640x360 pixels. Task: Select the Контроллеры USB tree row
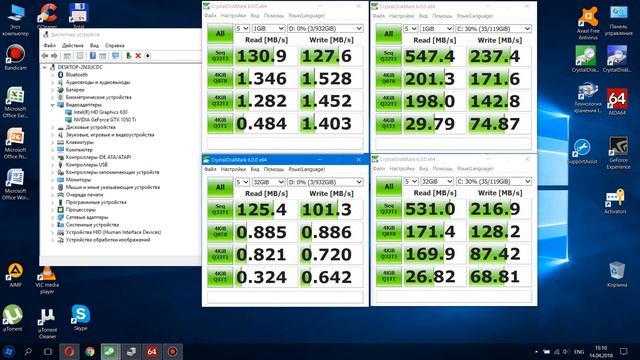pyautogui.click(x=87, y=164)
